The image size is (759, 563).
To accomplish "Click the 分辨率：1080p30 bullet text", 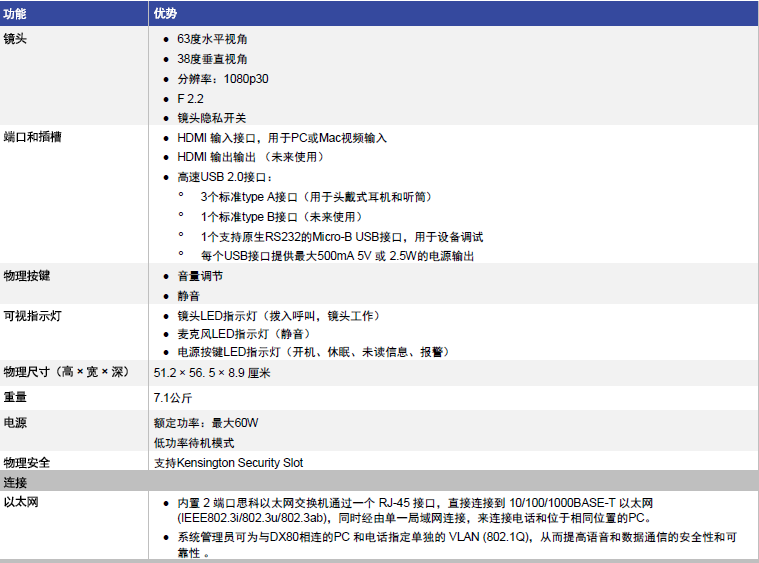I will (x=223, y=79).
